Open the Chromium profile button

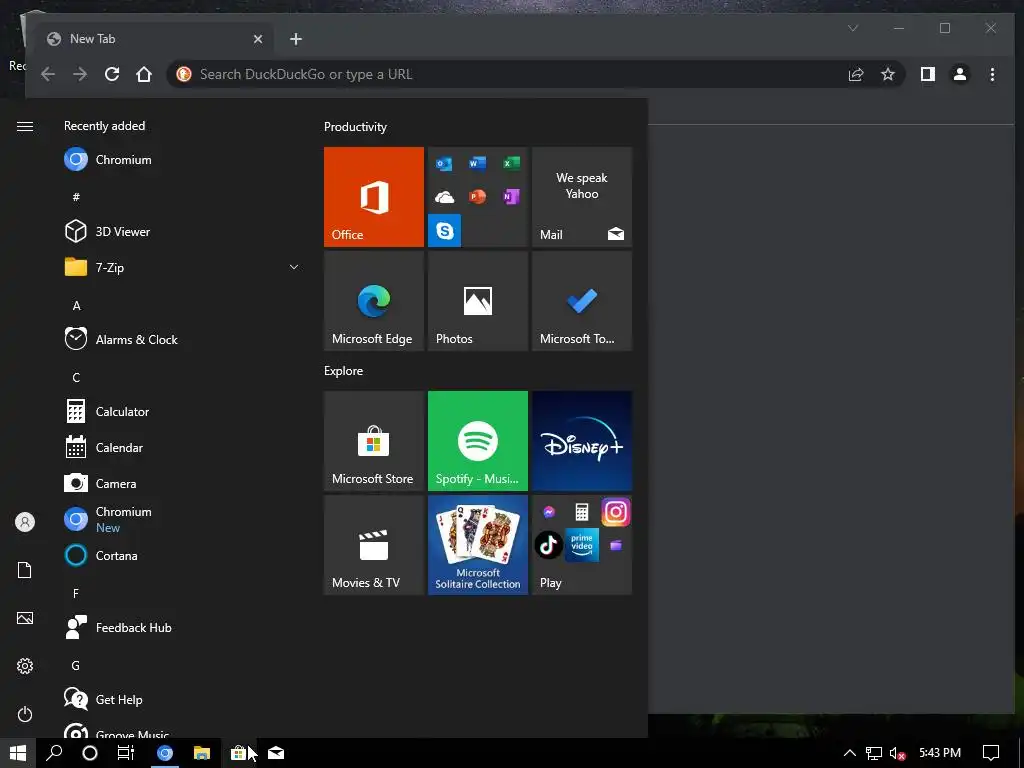[x=960, y=74]
